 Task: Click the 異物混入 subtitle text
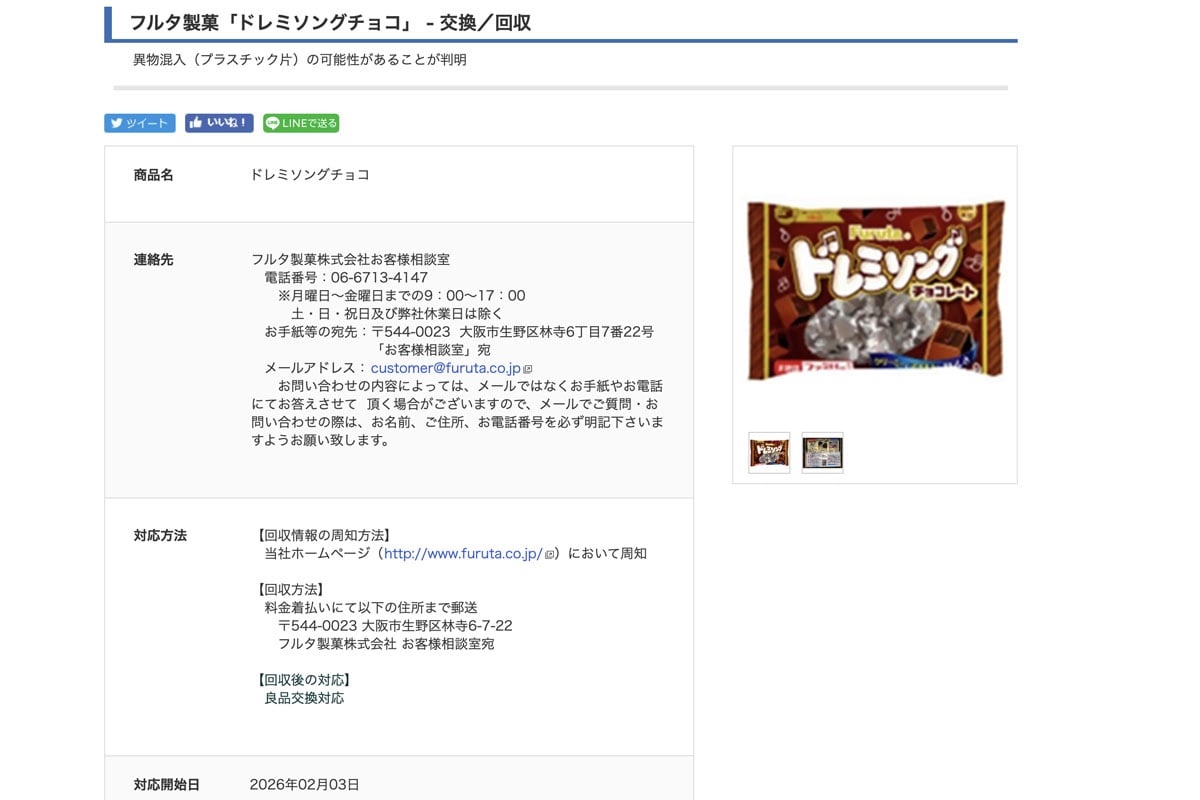tap(300, 60)
